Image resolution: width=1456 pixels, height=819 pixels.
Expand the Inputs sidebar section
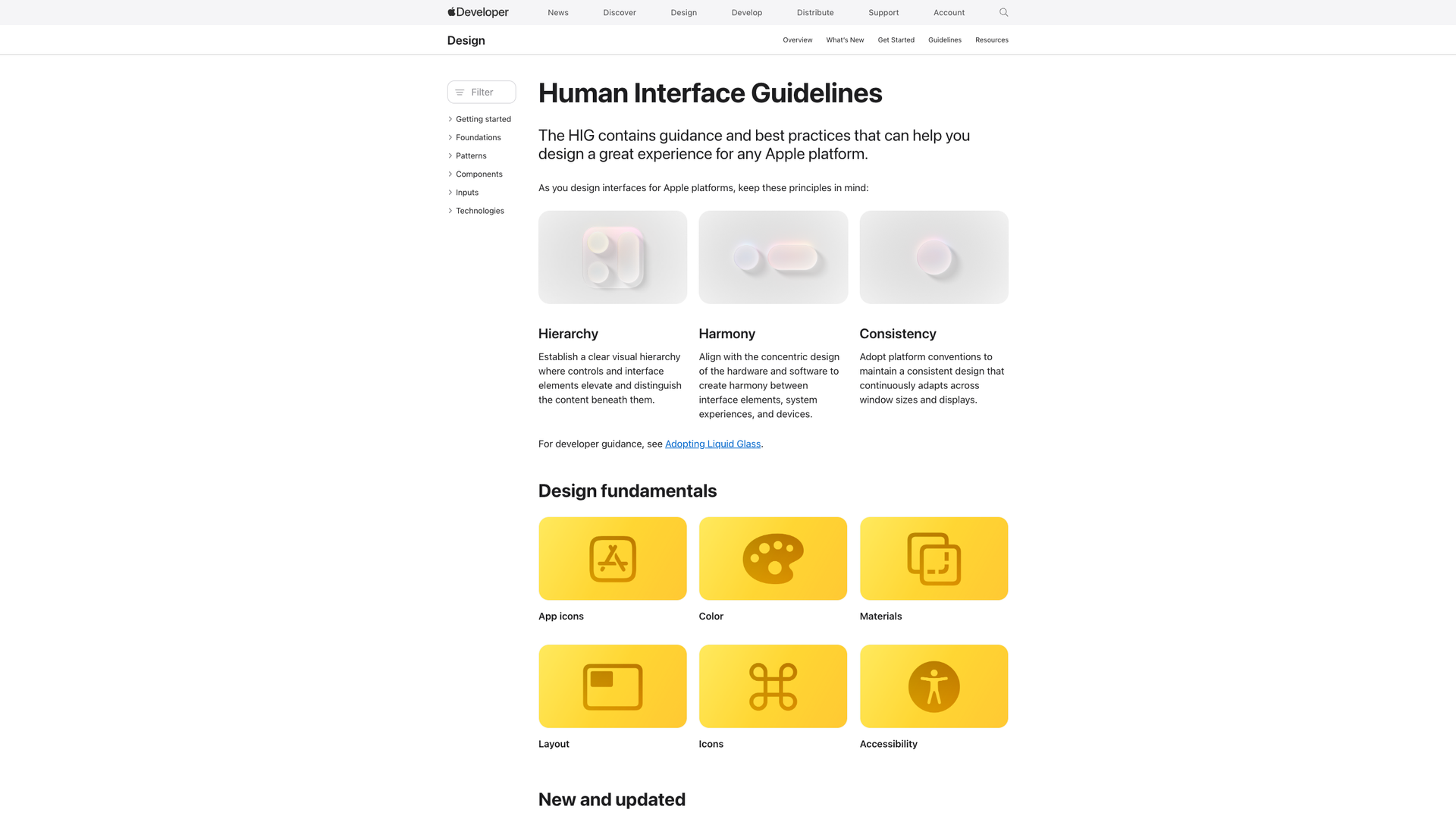[466, 192]
